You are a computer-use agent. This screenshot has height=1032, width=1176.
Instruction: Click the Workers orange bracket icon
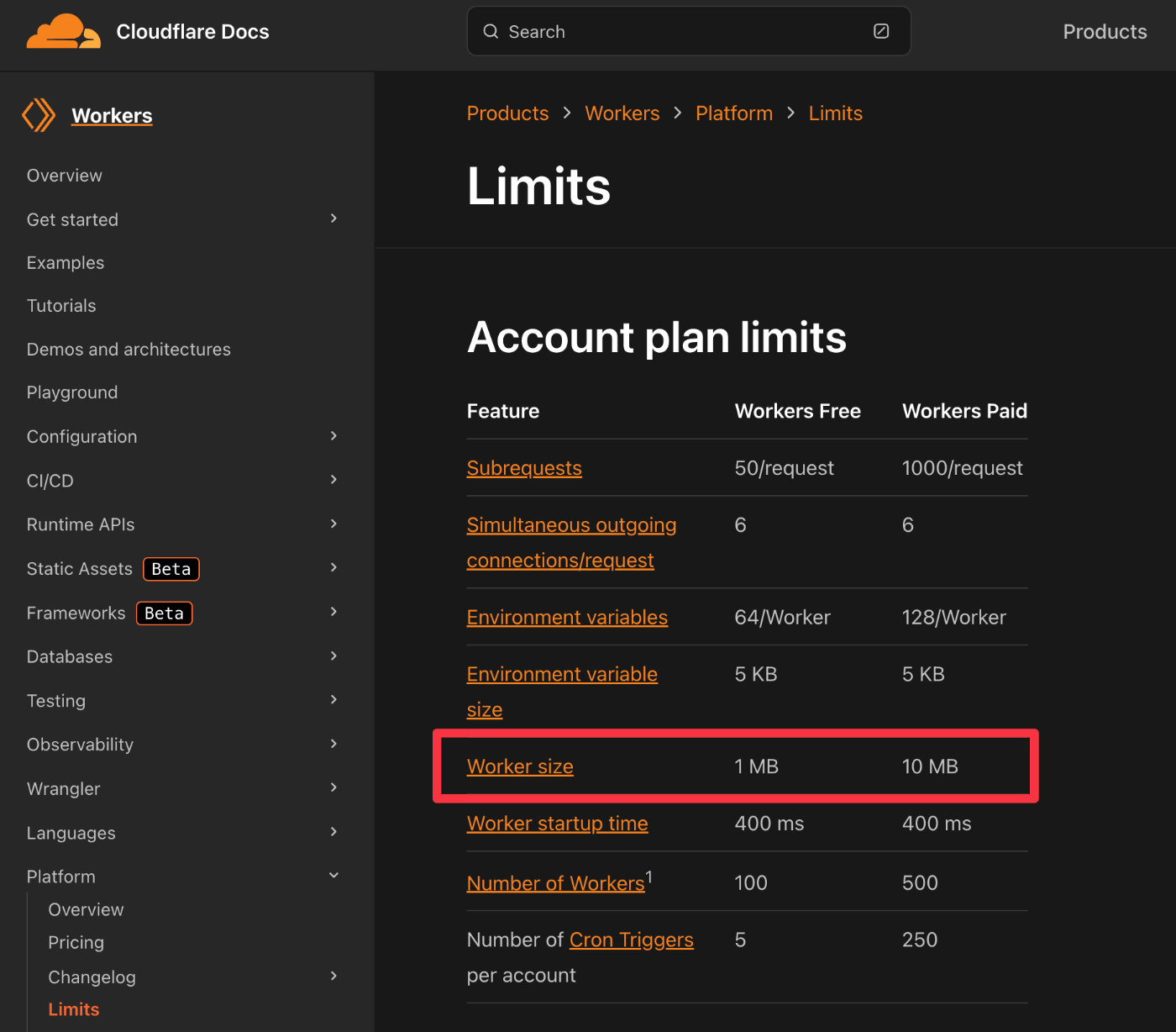(39, 115)
